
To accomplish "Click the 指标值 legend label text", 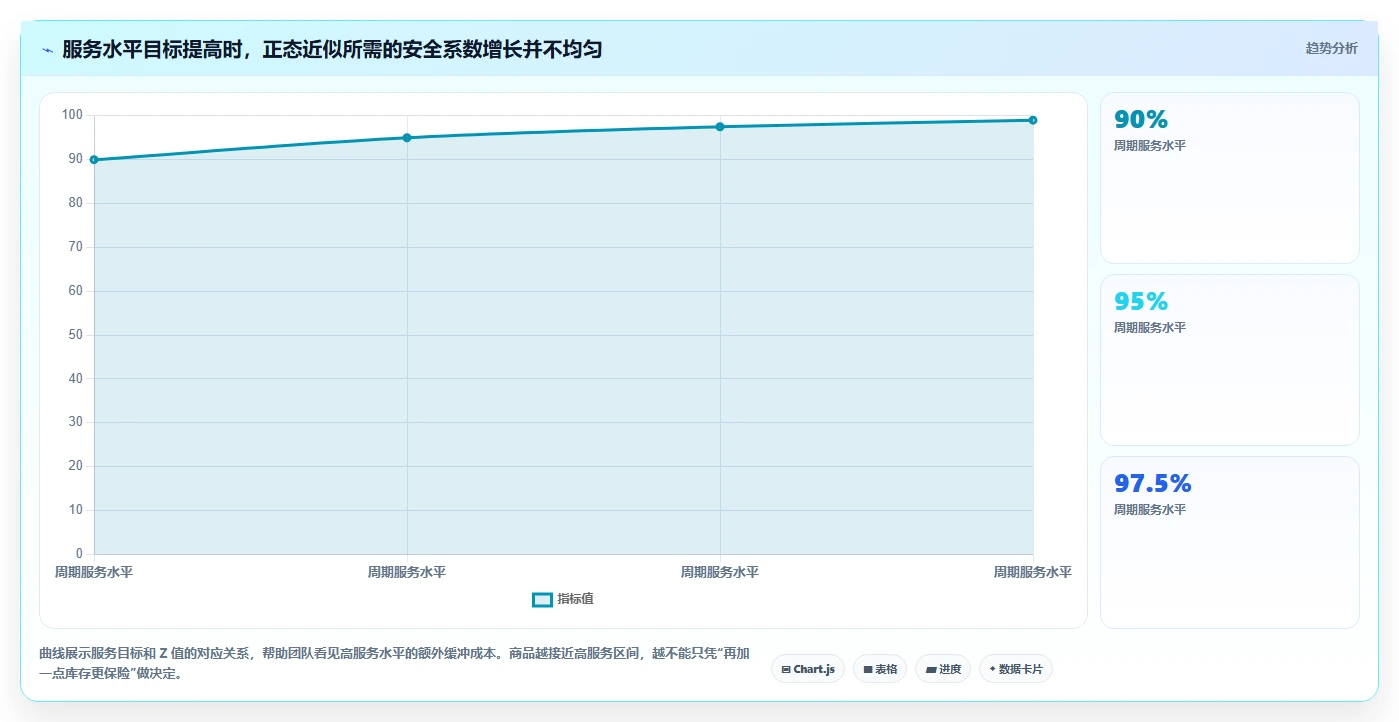I will click(575, 599).
